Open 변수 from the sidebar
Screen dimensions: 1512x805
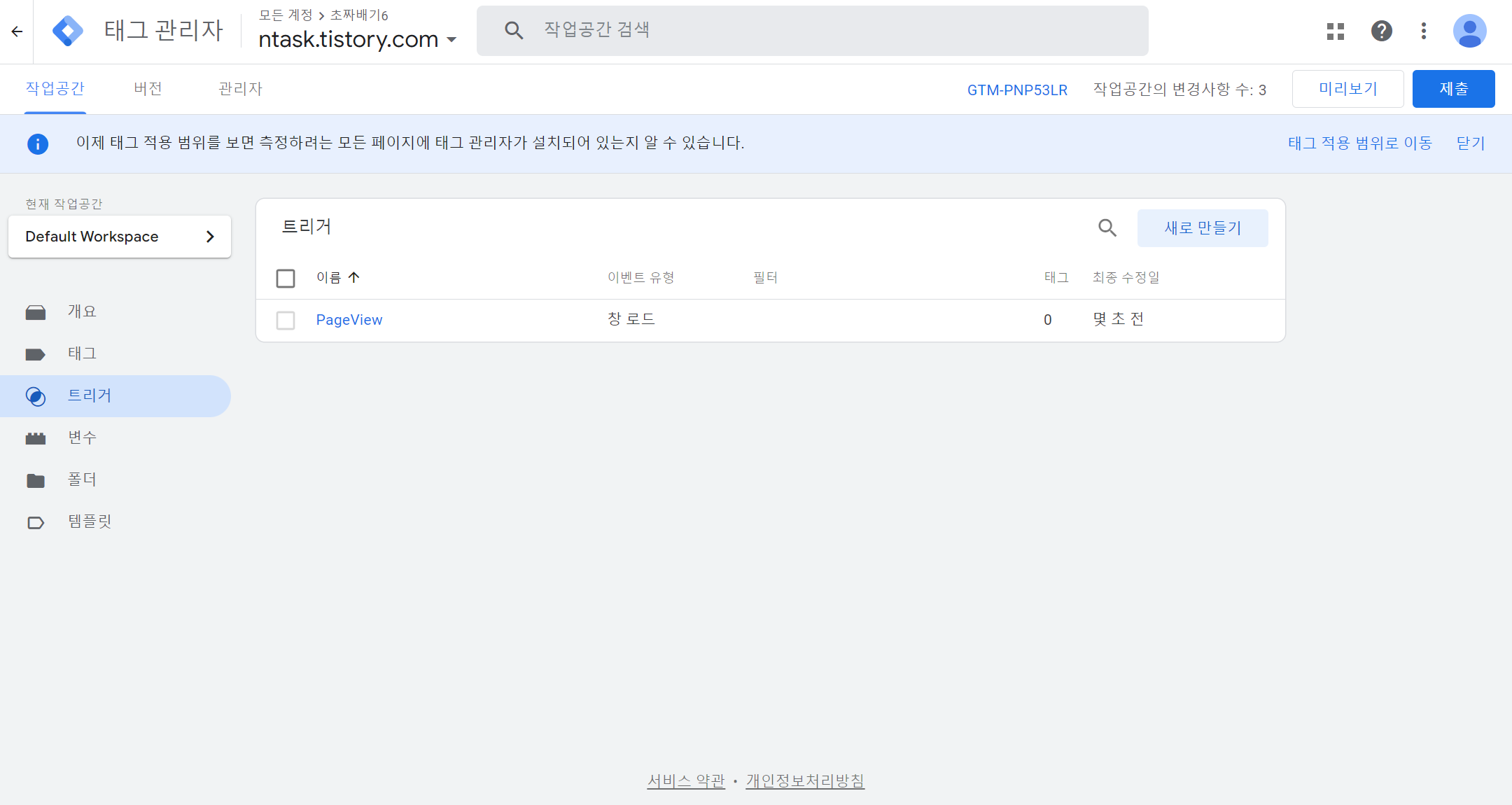82,437
